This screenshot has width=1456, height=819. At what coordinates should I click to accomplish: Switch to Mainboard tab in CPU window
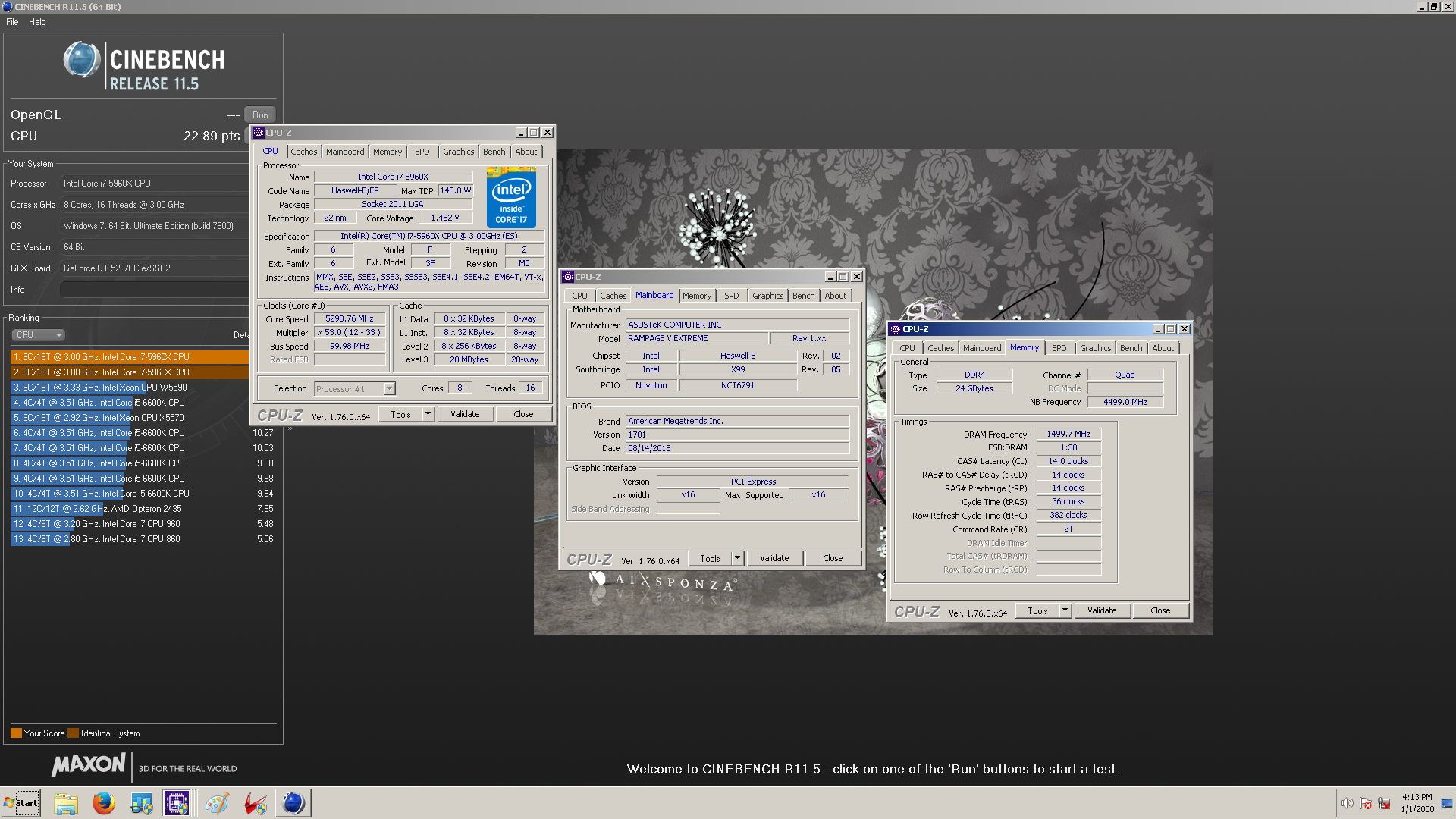point(345,152)
